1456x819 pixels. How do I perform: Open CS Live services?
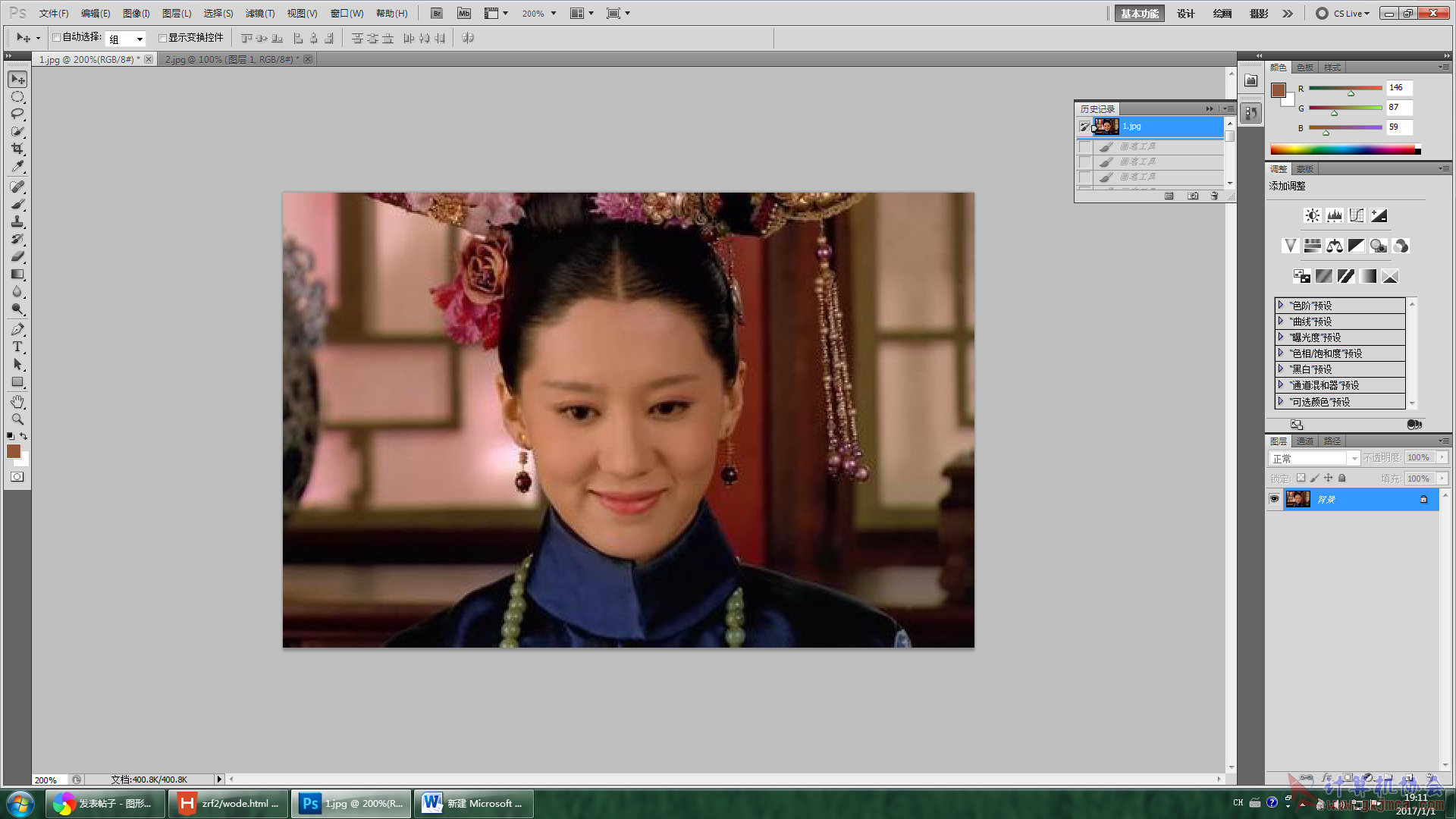[x=1343, y=14]
